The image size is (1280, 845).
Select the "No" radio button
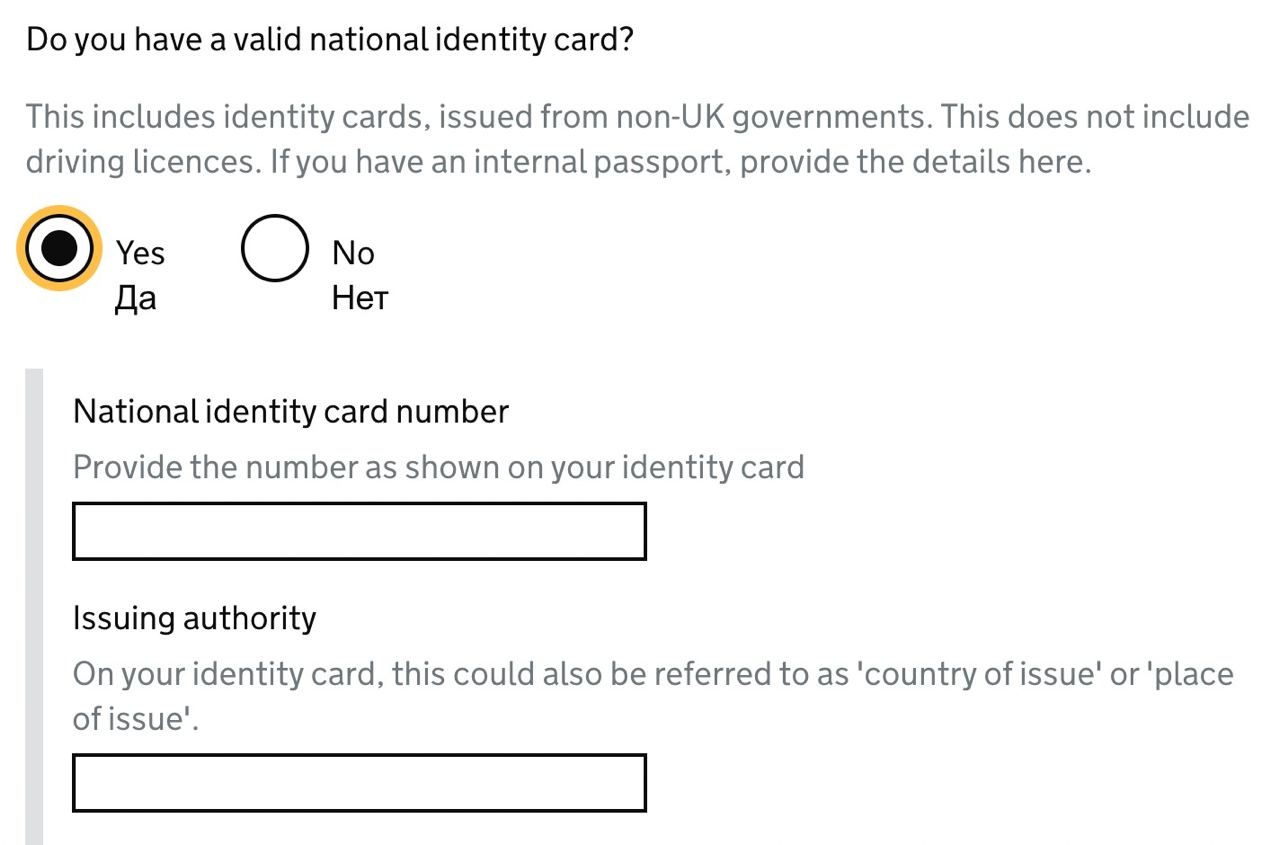(x=274, y=249)
